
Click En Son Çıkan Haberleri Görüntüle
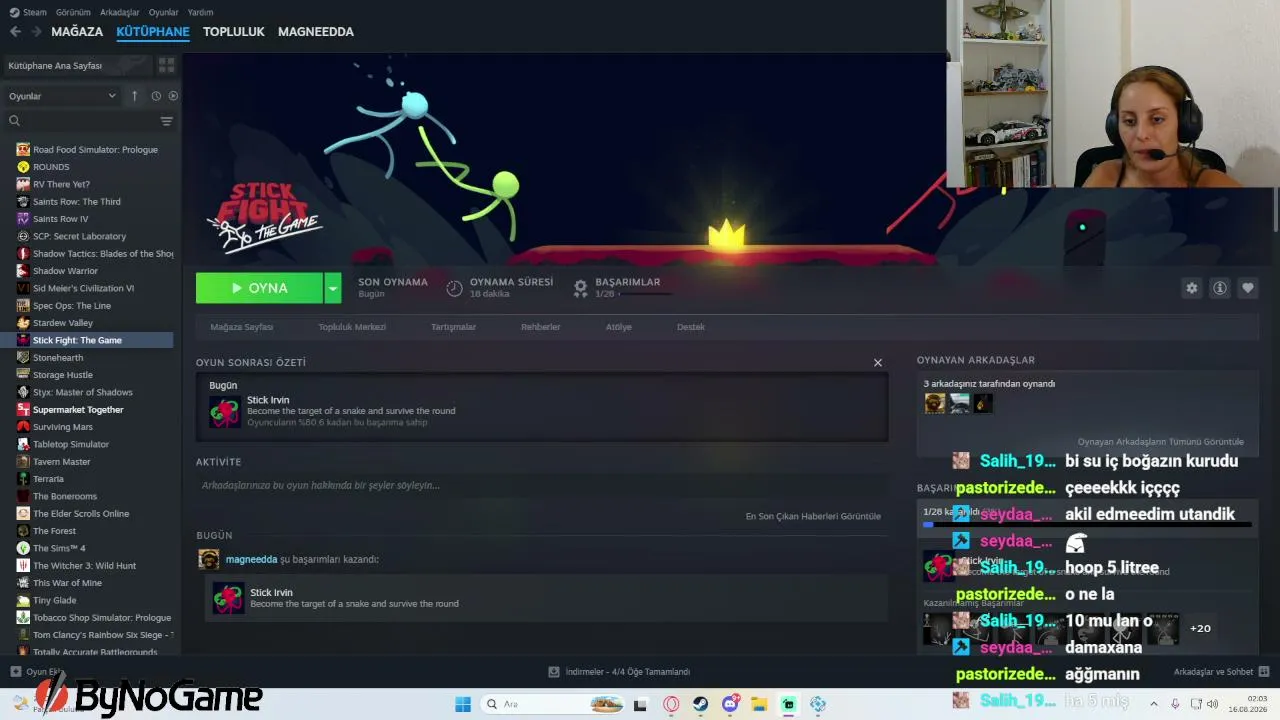[x=813, y=517]
